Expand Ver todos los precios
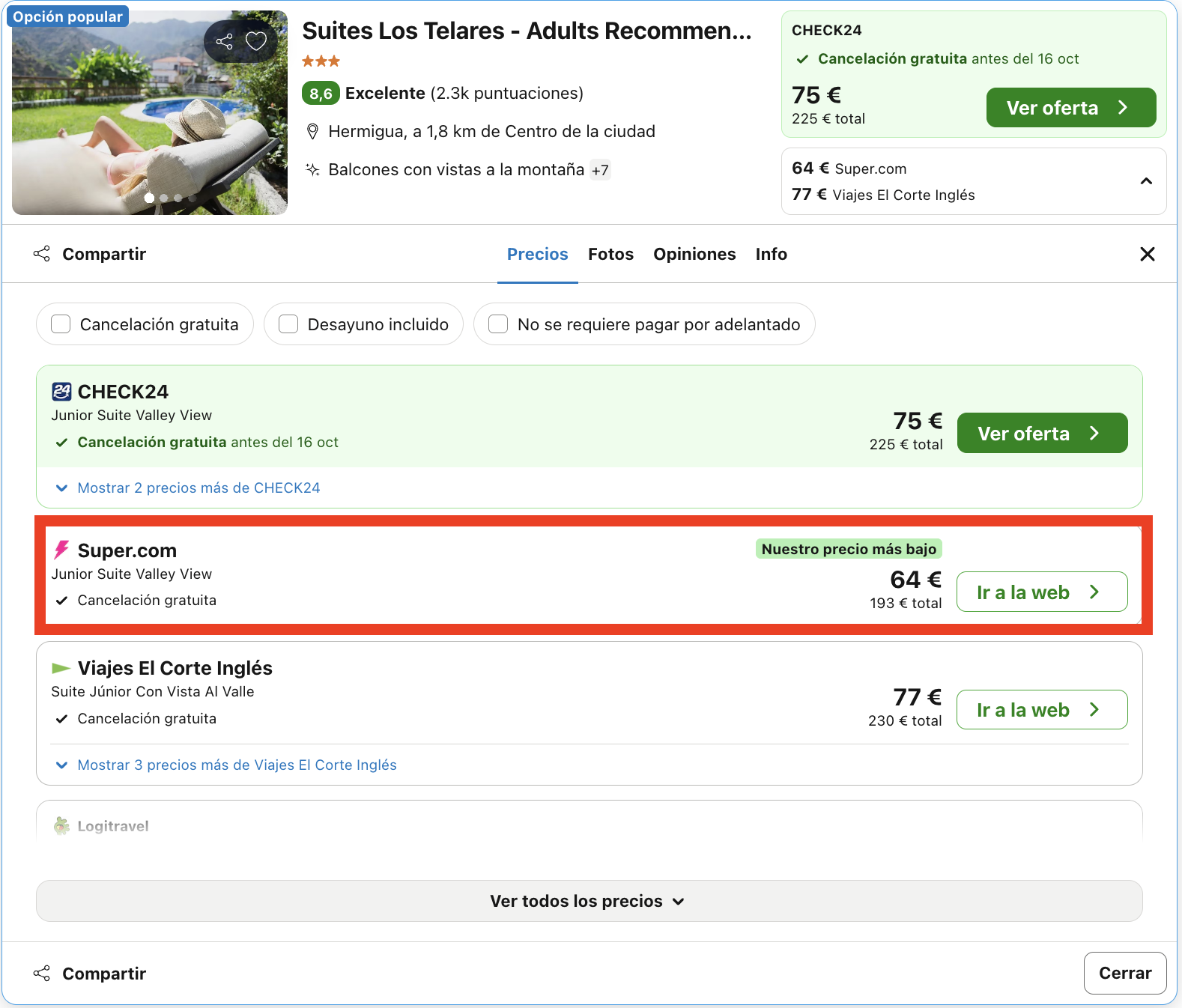1182x1008 pixels. point(589,901)
